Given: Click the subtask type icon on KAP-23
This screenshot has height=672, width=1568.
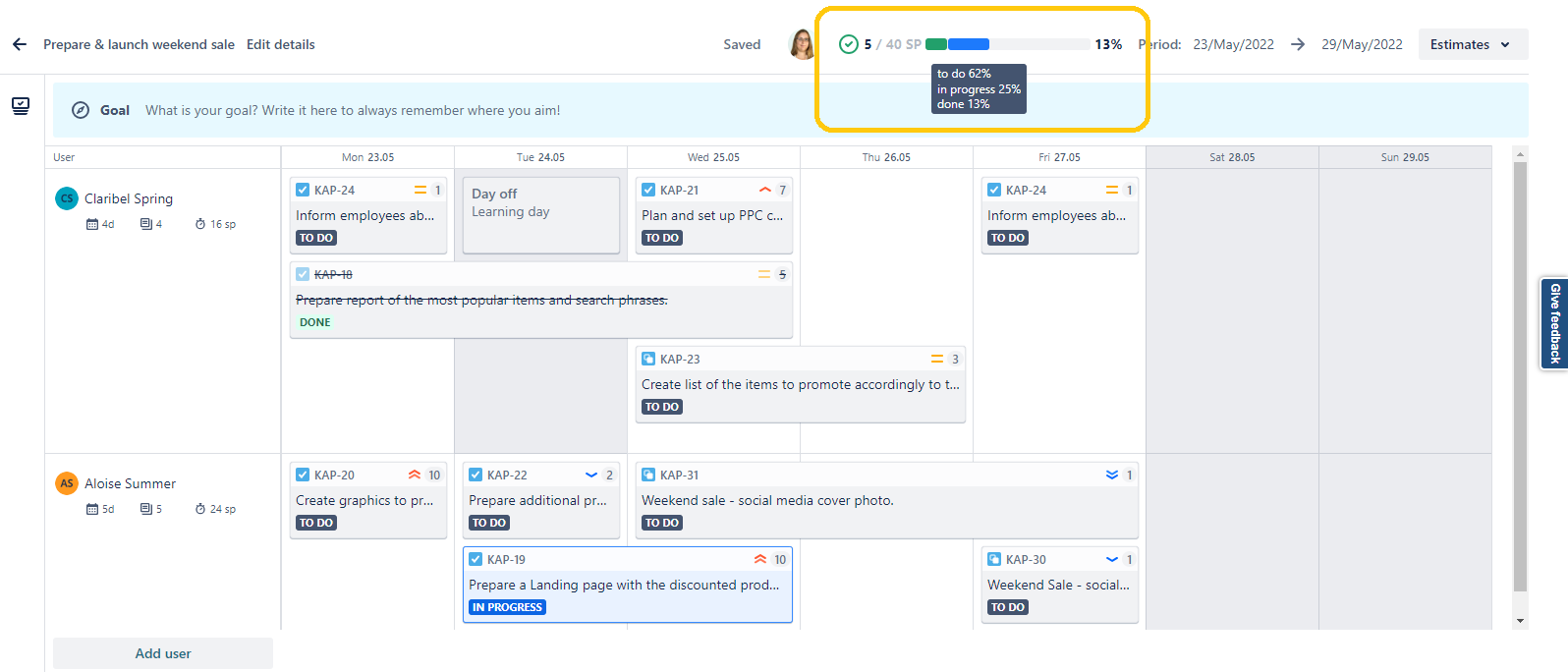Looking at the screenshot, I should 648,359.
